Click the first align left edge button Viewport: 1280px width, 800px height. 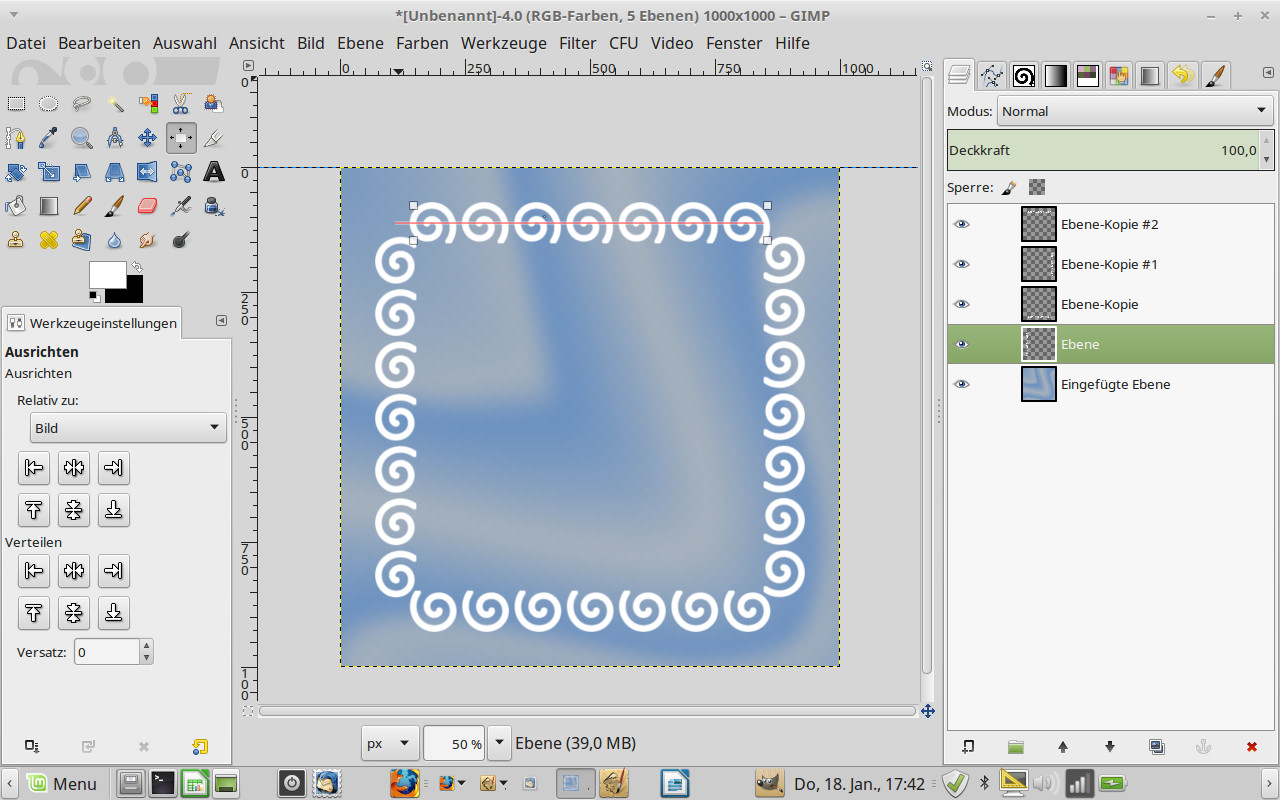pos(34,467)
